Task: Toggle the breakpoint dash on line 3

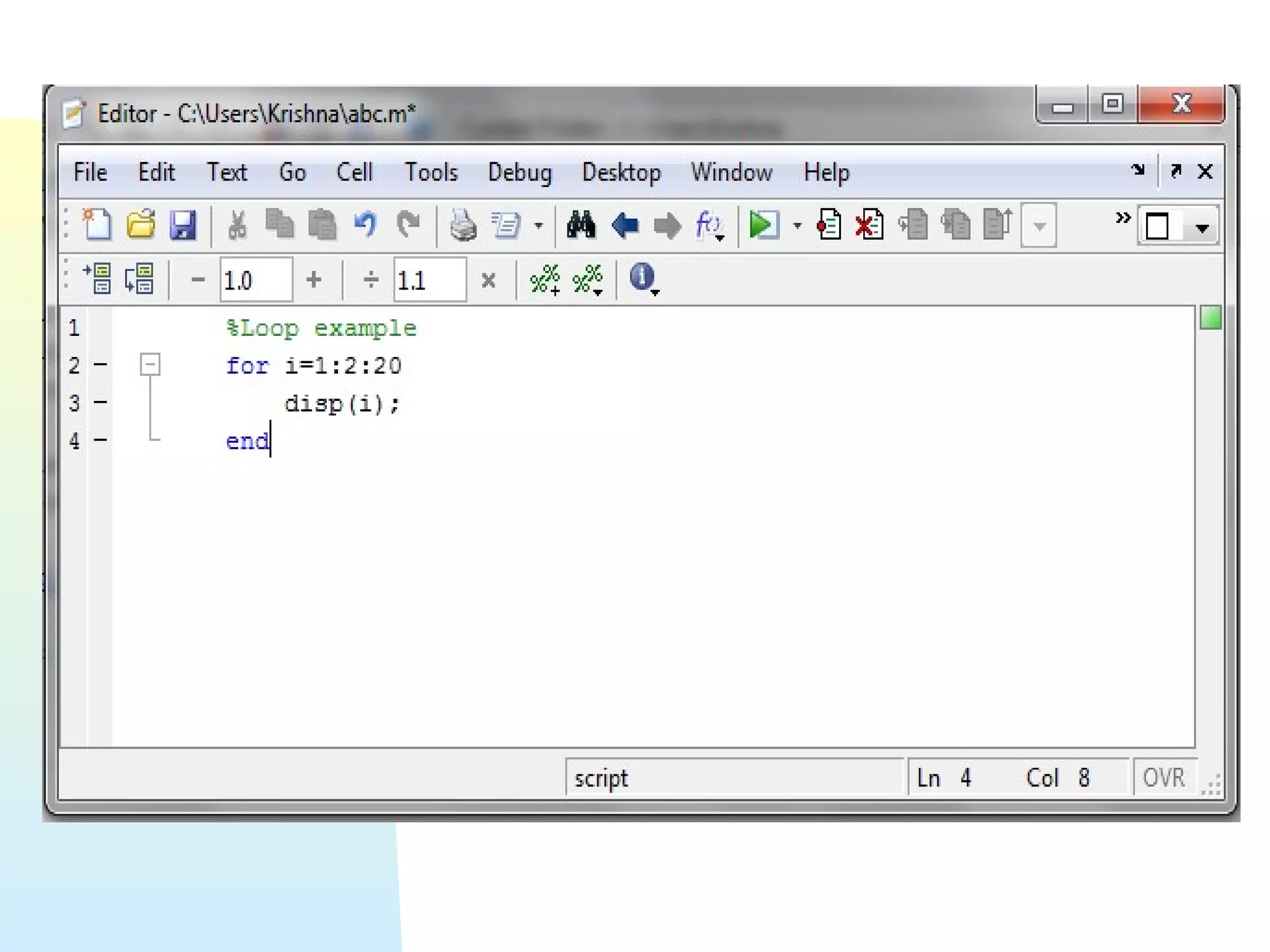Action: pos(100,403)
